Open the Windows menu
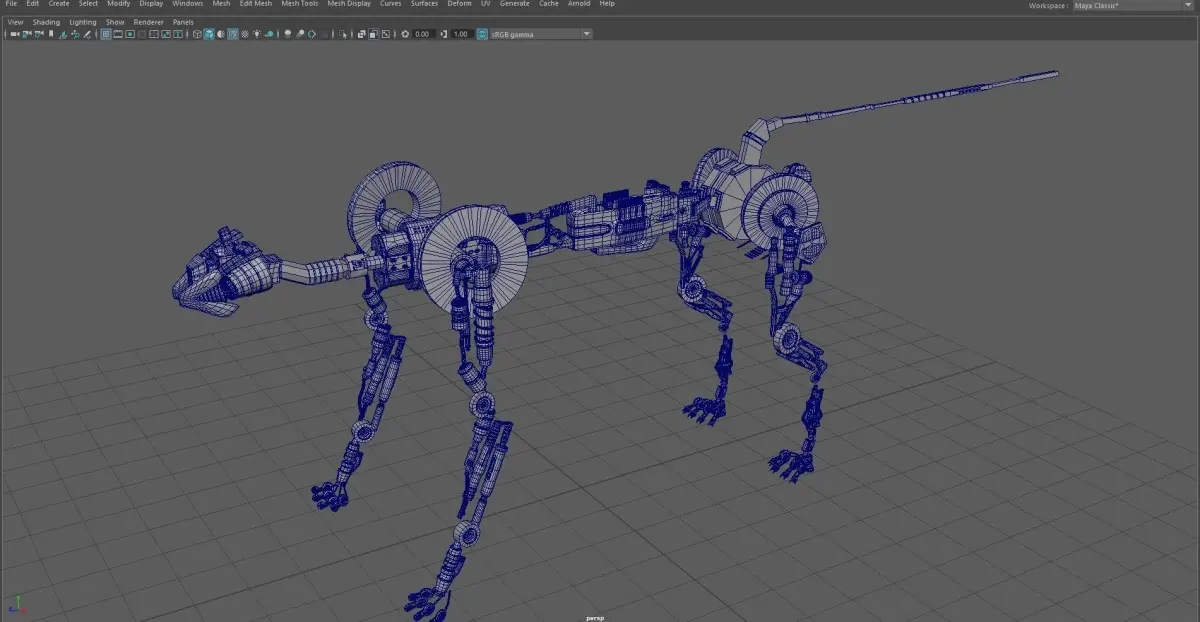 coord(187,4)
